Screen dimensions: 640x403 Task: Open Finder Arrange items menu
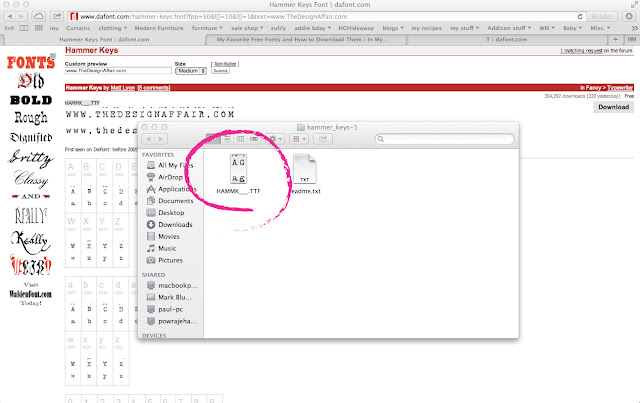299,139
